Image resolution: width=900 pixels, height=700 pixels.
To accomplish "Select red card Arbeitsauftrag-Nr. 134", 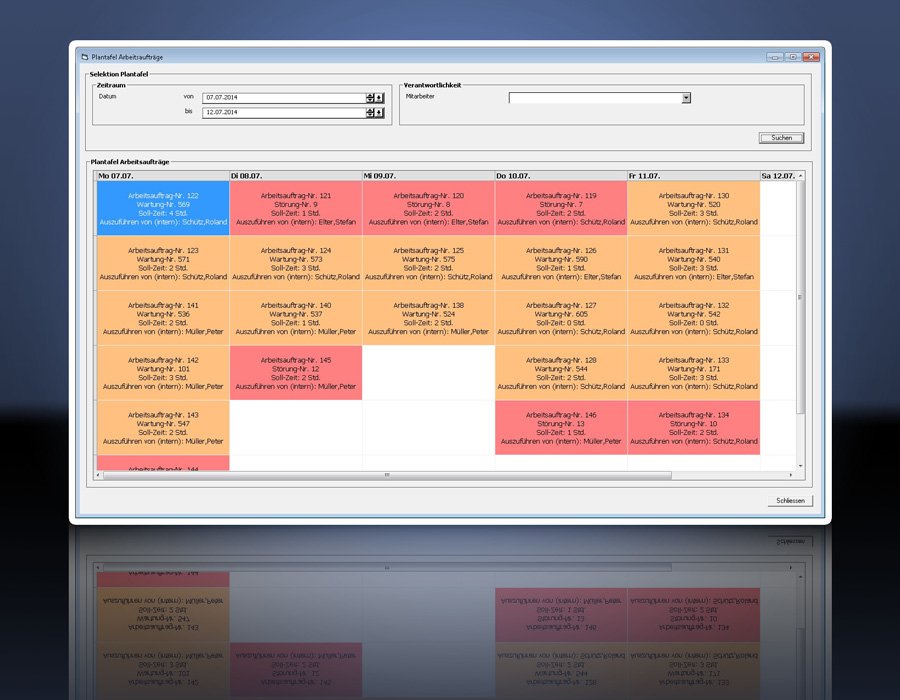I will click(x=693, y=427).
